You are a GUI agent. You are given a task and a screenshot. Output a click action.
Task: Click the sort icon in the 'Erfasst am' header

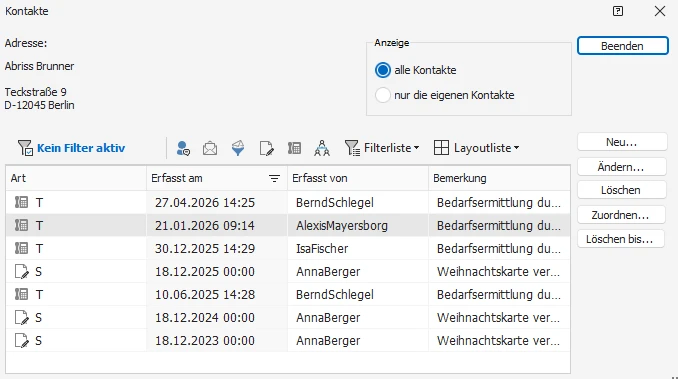(274, 178)
